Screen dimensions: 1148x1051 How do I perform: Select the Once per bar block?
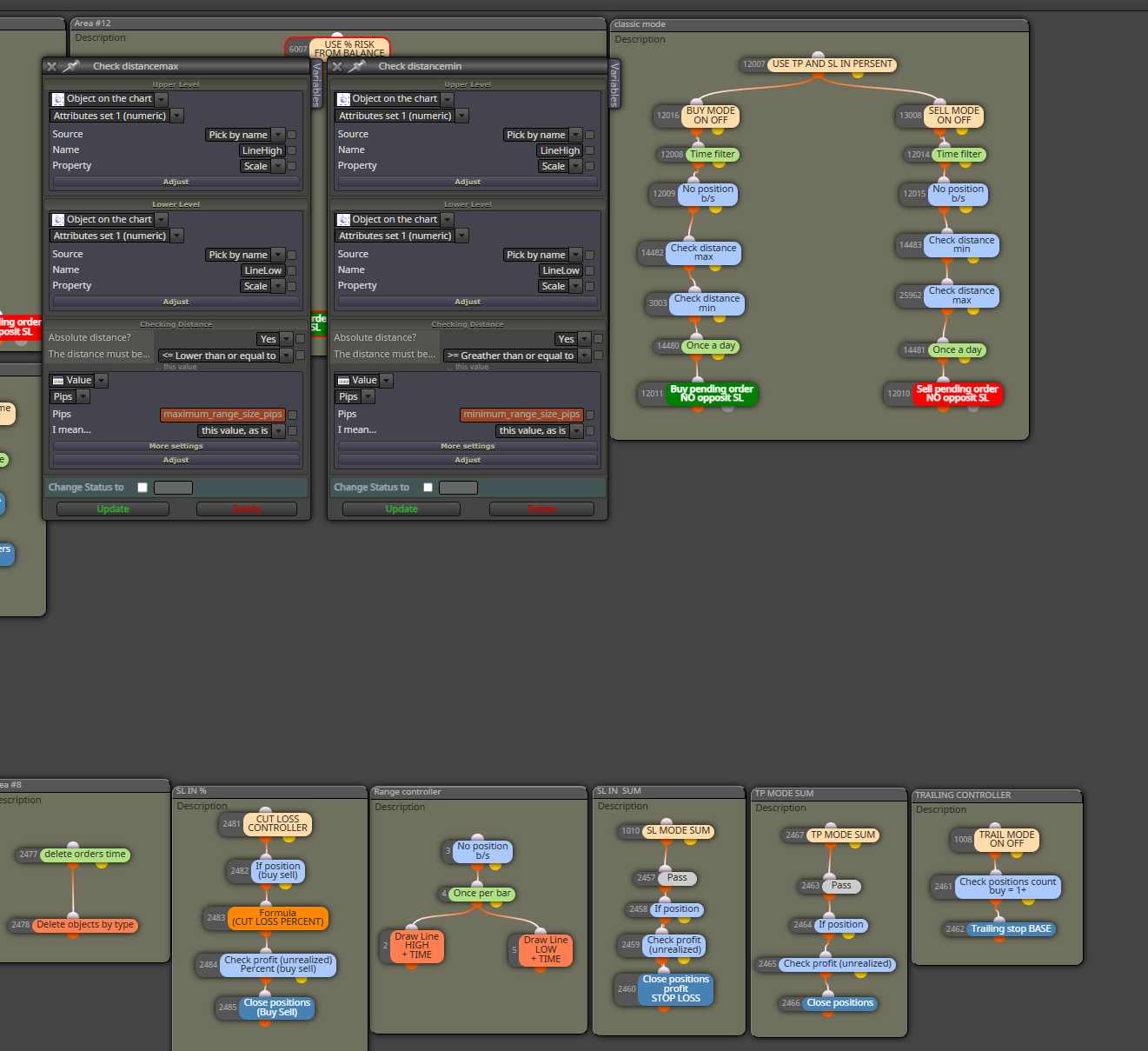pyautogui.click(x=482, y=894)
